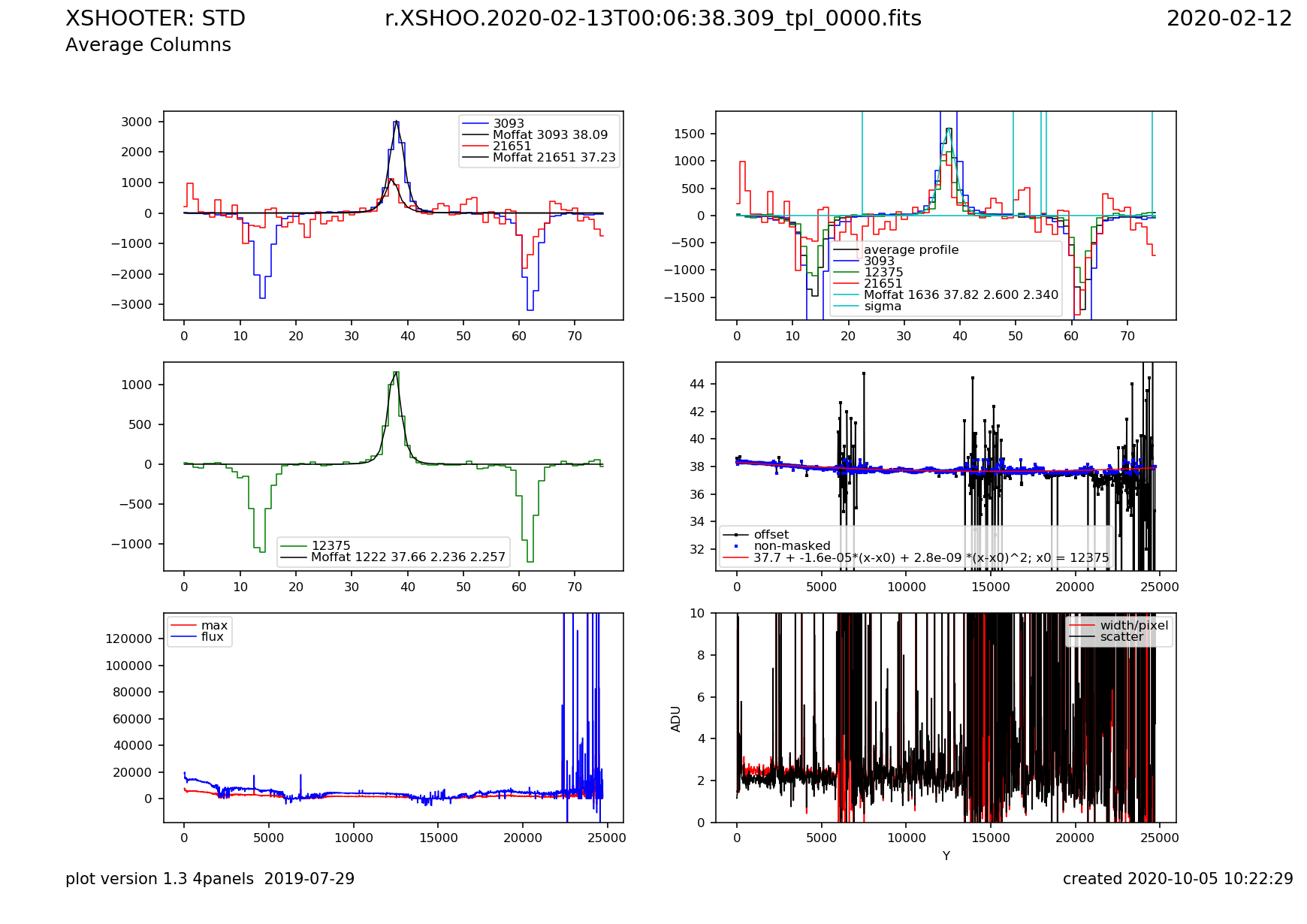Click the "average profile" legend entry

pos(910,250)
